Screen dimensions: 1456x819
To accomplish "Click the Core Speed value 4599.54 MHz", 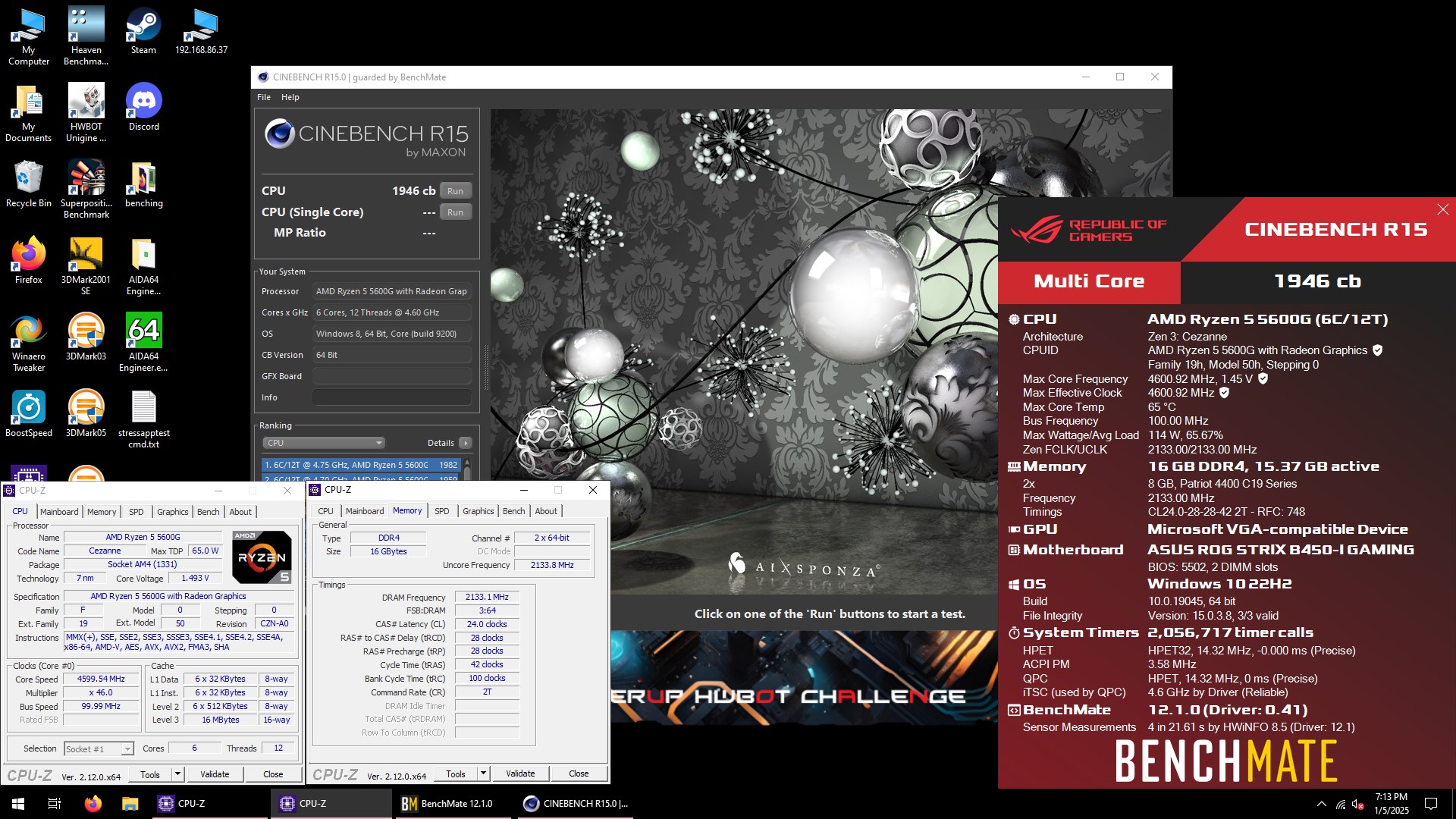I will click(101, 679).
